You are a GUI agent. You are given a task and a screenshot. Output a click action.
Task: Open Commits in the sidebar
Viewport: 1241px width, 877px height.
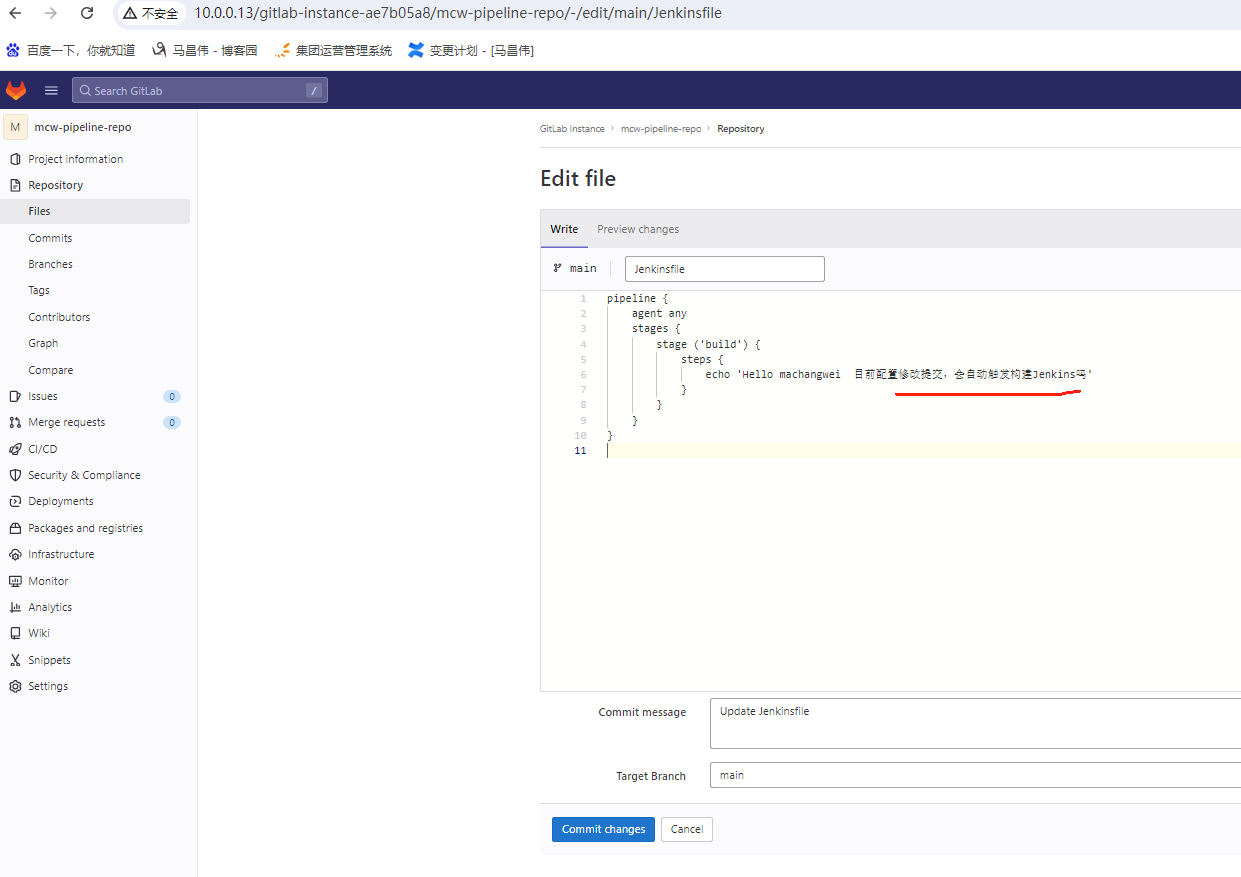(x=50, y=238)
